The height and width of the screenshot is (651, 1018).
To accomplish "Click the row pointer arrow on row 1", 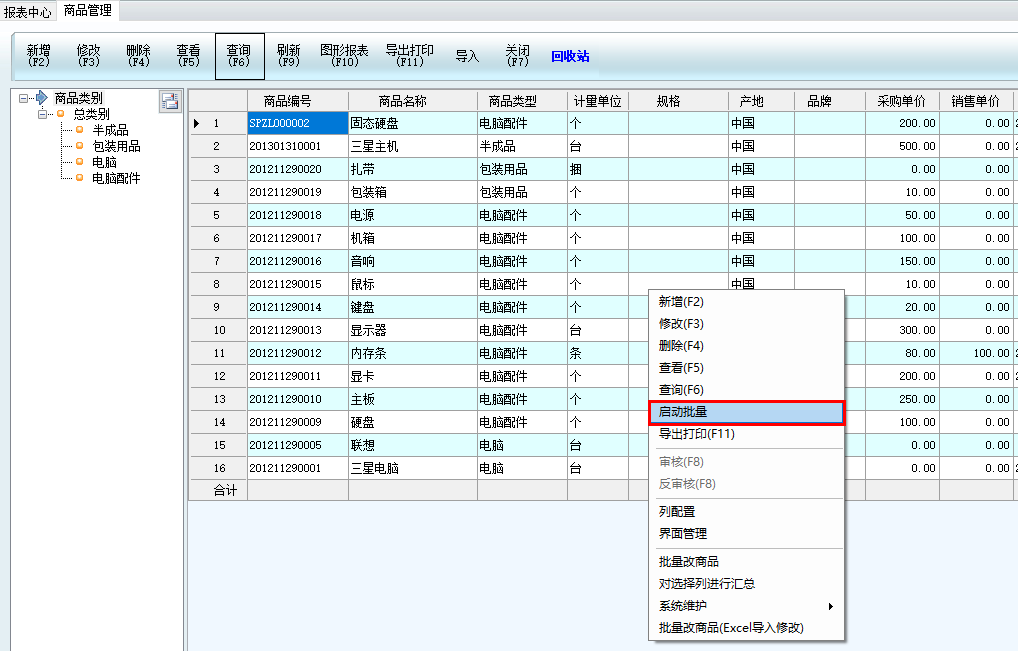I will (196, 123).
